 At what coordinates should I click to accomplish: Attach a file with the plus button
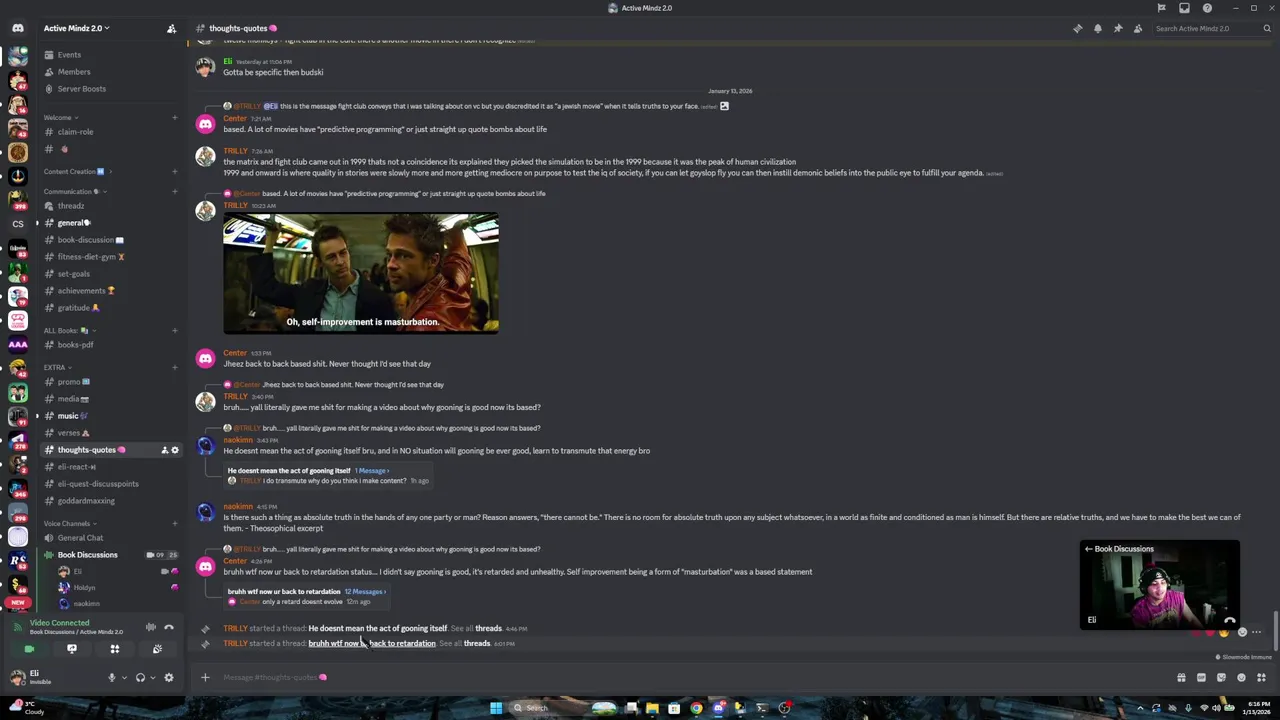point(205,677)
